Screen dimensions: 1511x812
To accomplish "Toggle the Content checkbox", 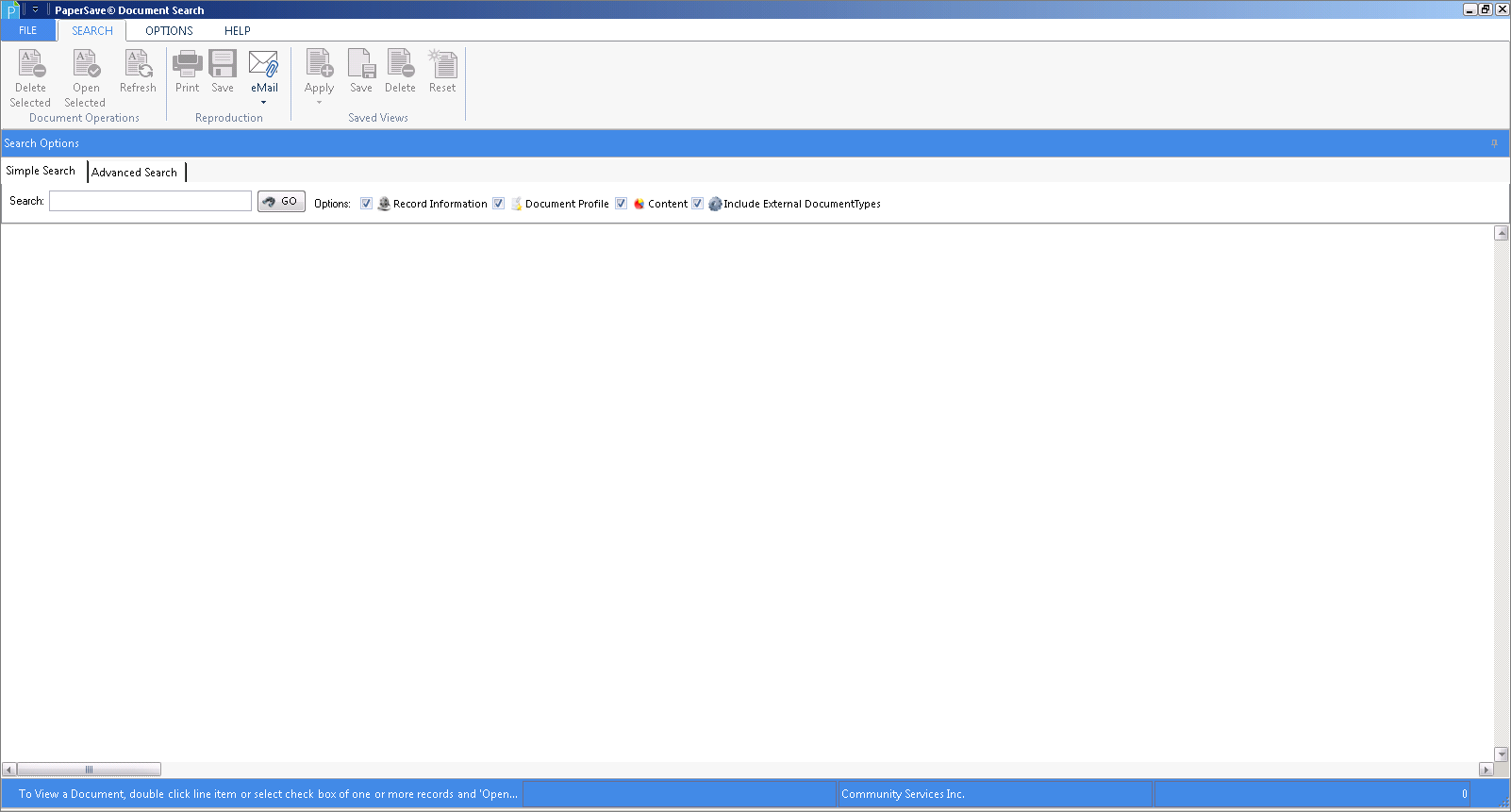I will coord(622,204).
